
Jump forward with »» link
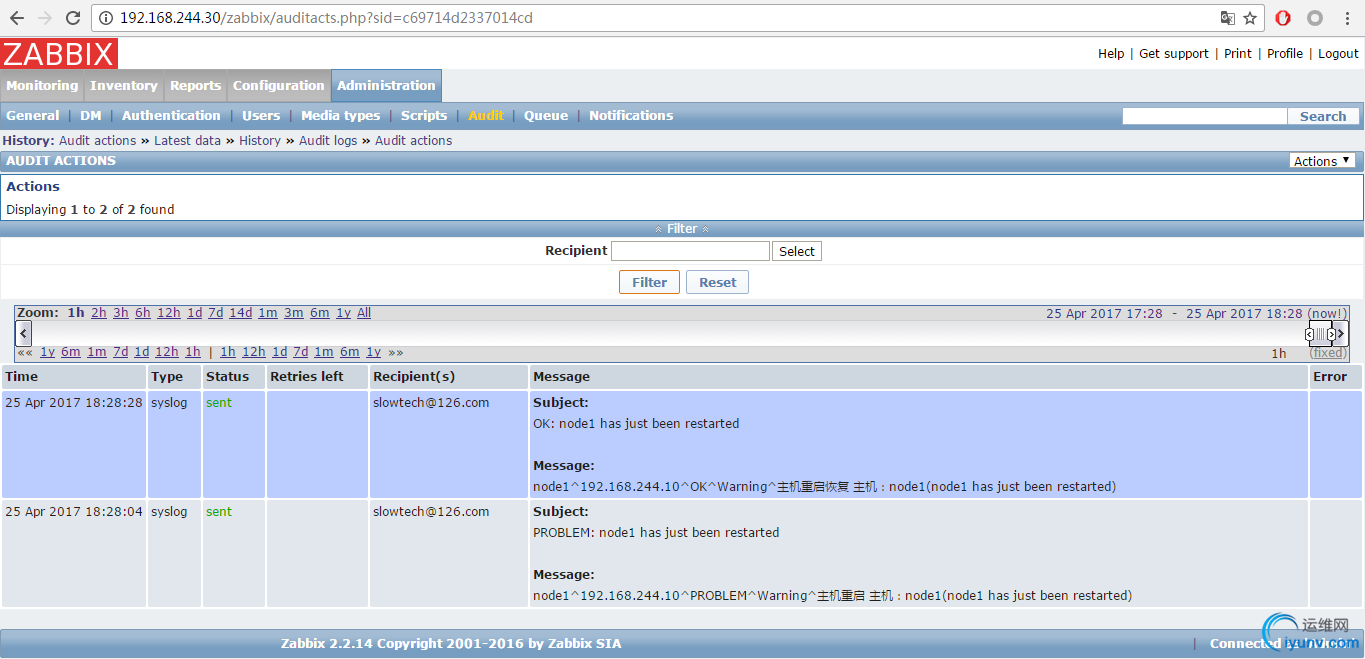[396, 352]
